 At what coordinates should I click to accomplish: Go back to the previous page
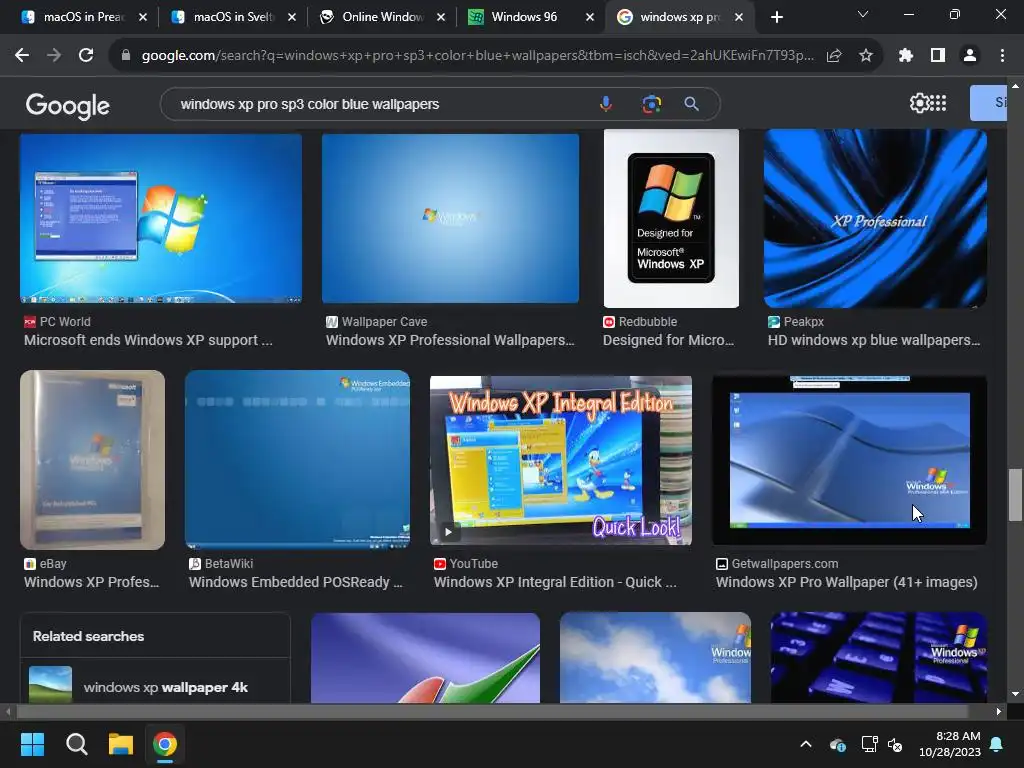tap(22, 56)
